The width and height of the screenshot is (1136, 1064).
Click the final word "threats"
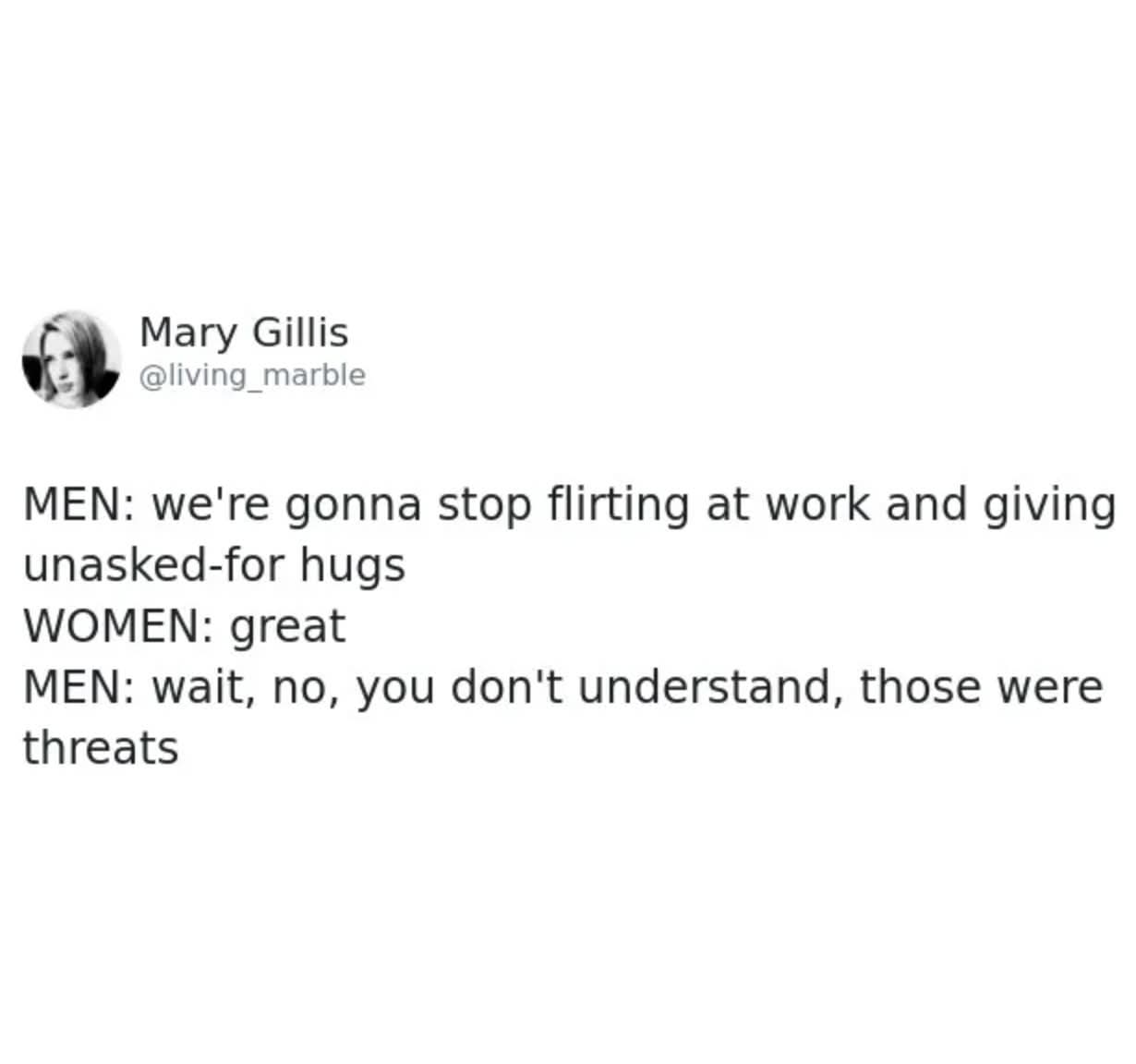(101, 748)
